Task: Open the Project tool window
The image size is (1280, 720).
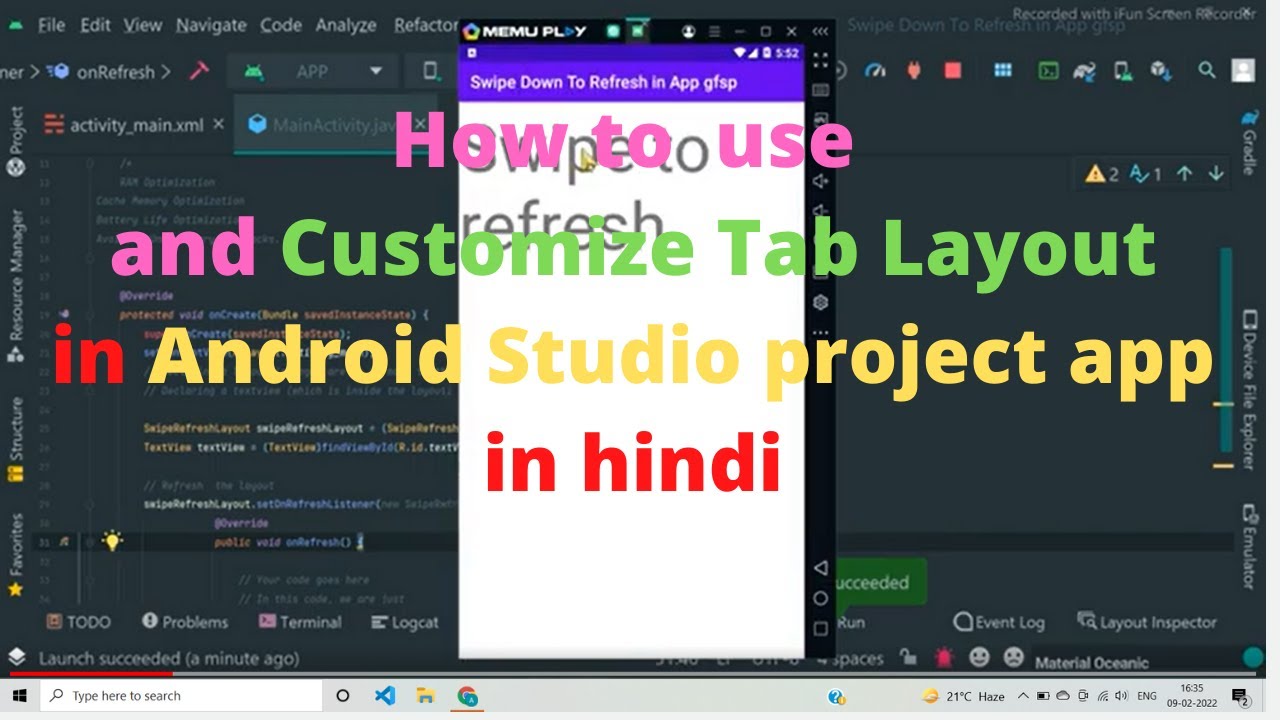Action: tap(15, 141)
